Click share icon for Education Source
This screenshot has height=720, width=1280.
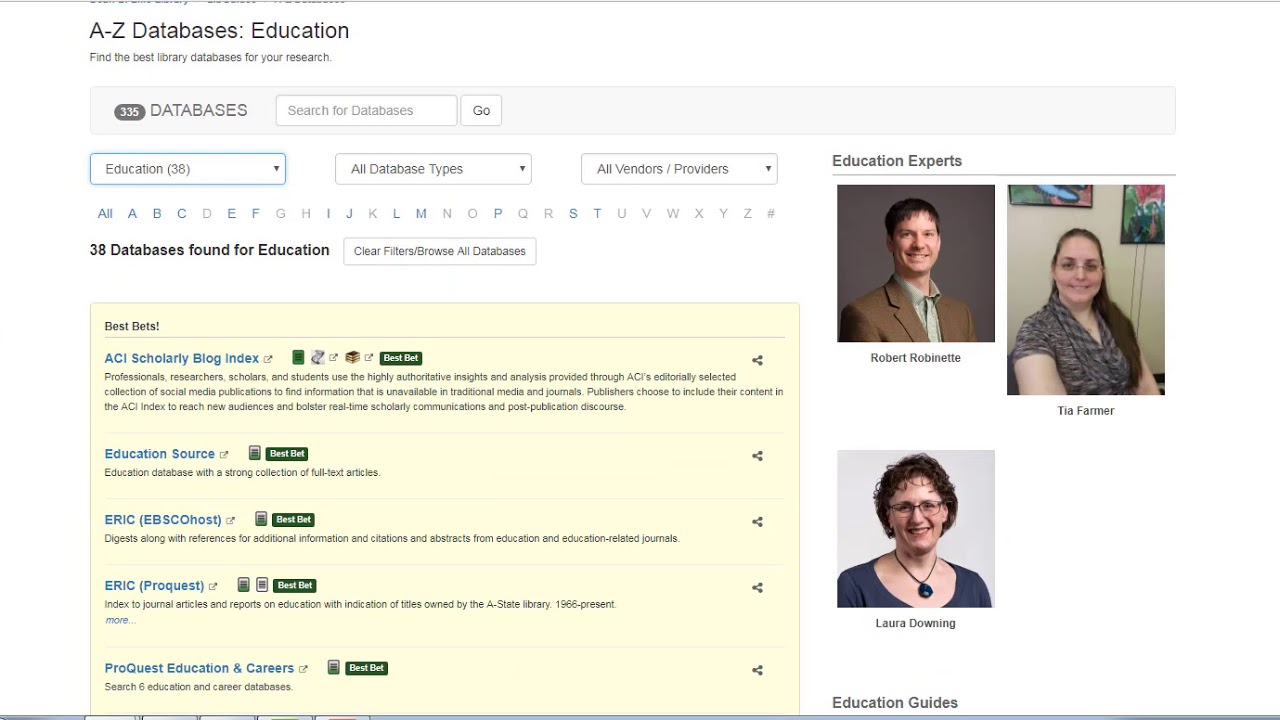pyautogui.click(x=757, y=456)
